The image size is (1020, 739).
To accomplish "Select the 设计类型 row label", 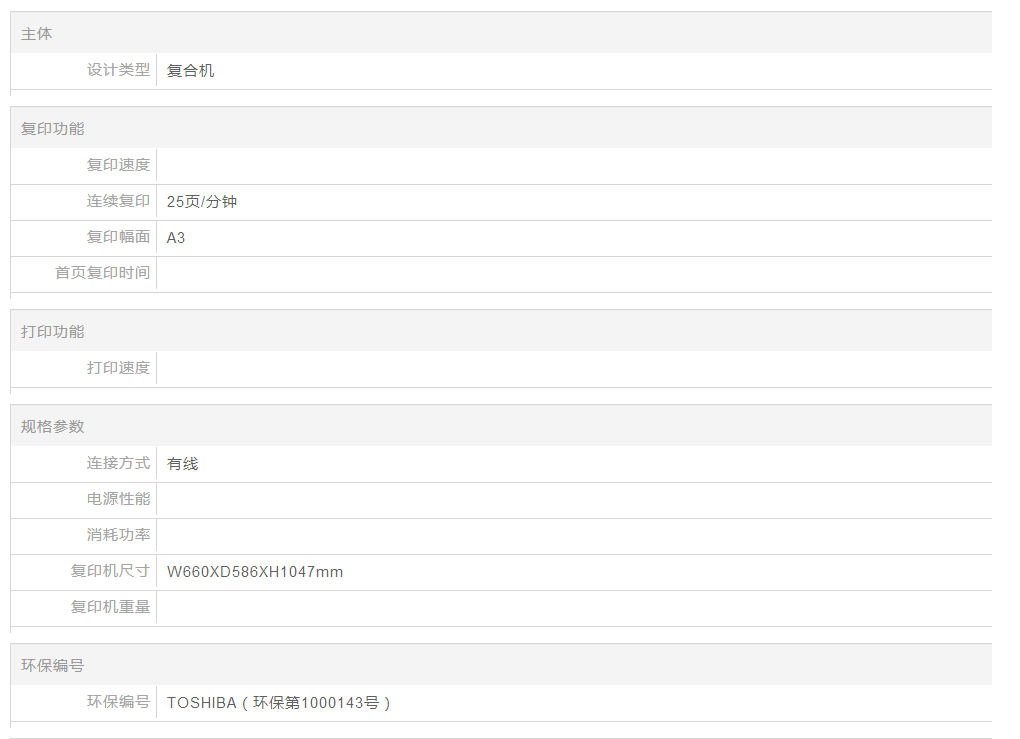I will pos(118,70).
